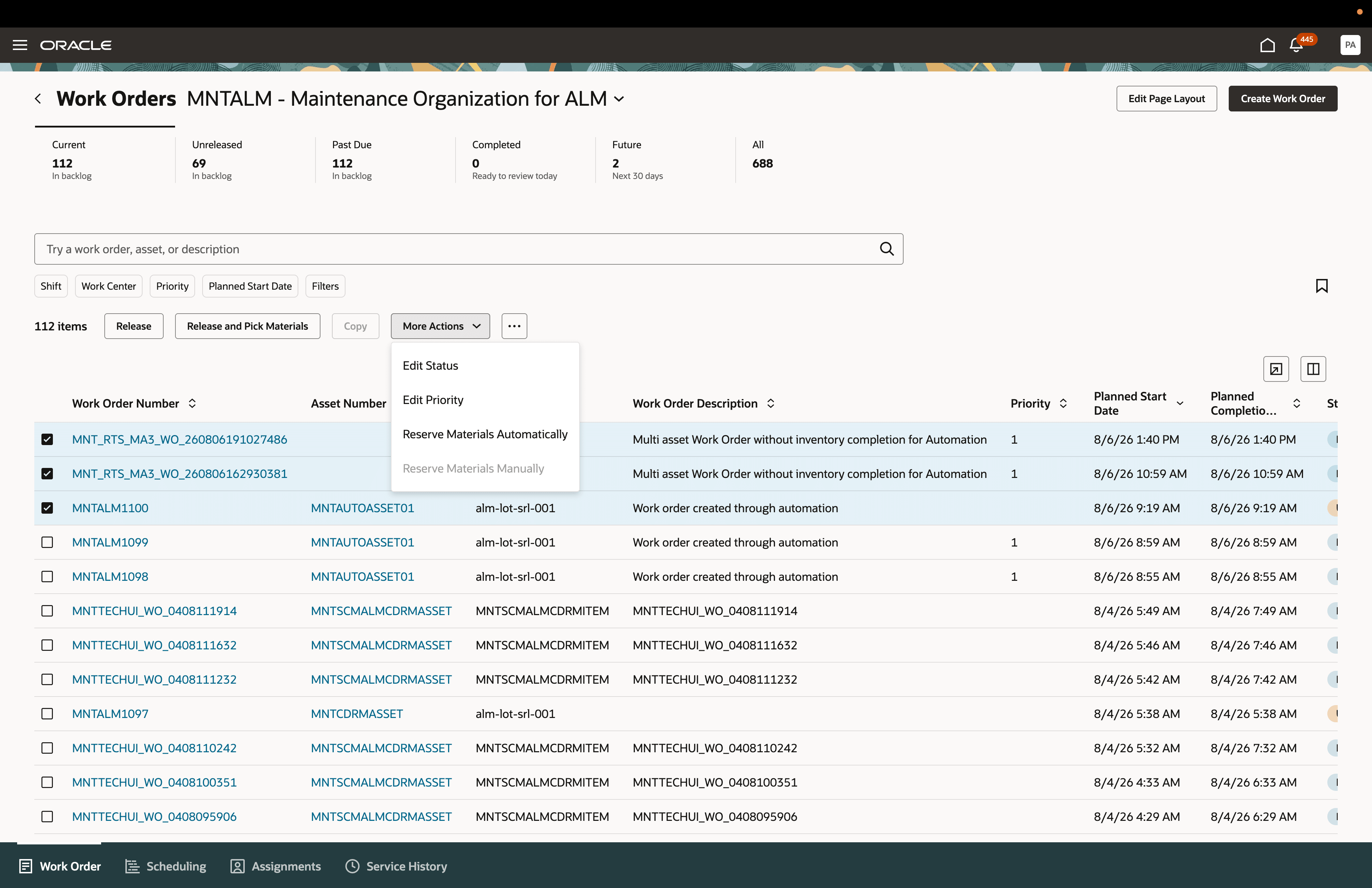
Task: Open MNTAUTOASSET01 asset in MNTALM1099 row
Action: [363, 542]
